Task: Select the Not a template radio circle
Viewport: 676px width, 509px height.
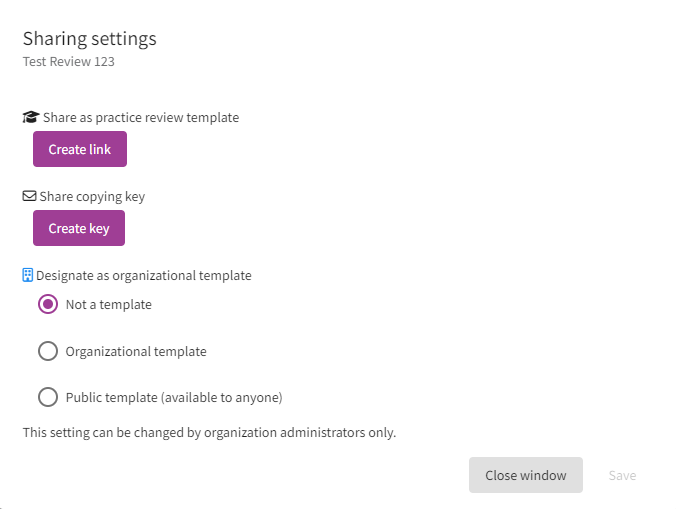Action: click(x=48, y=304)
